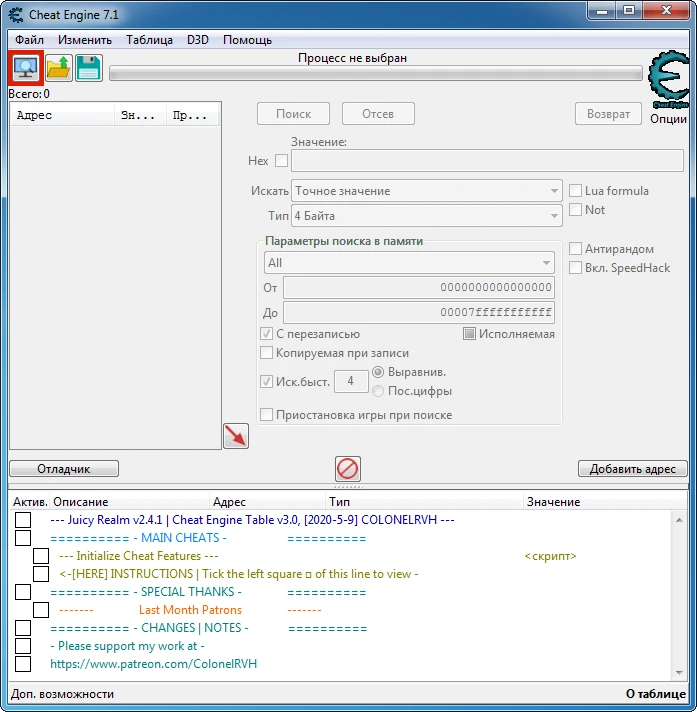
Task: Toggle С перезаписью checkbox
Action: (267, 334)
